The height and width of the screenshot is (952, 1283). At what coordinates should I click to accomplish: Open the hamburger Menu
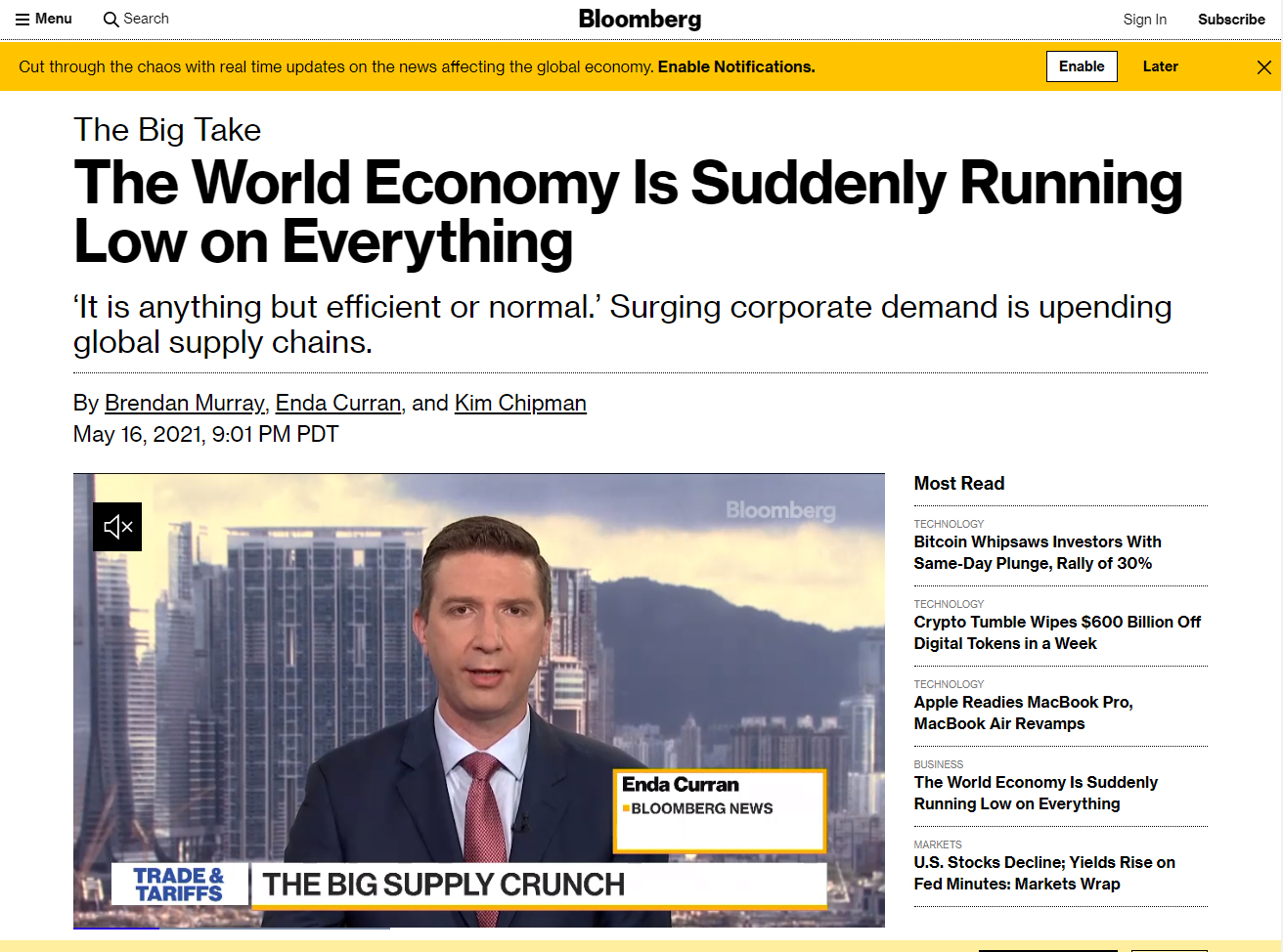click(44, 19)
